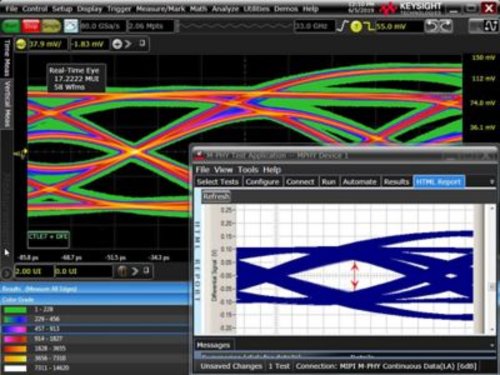The image size is (500, 375).
Task: Click the vertical scale field showing 37.9 mV/
Action: (48, 44)
